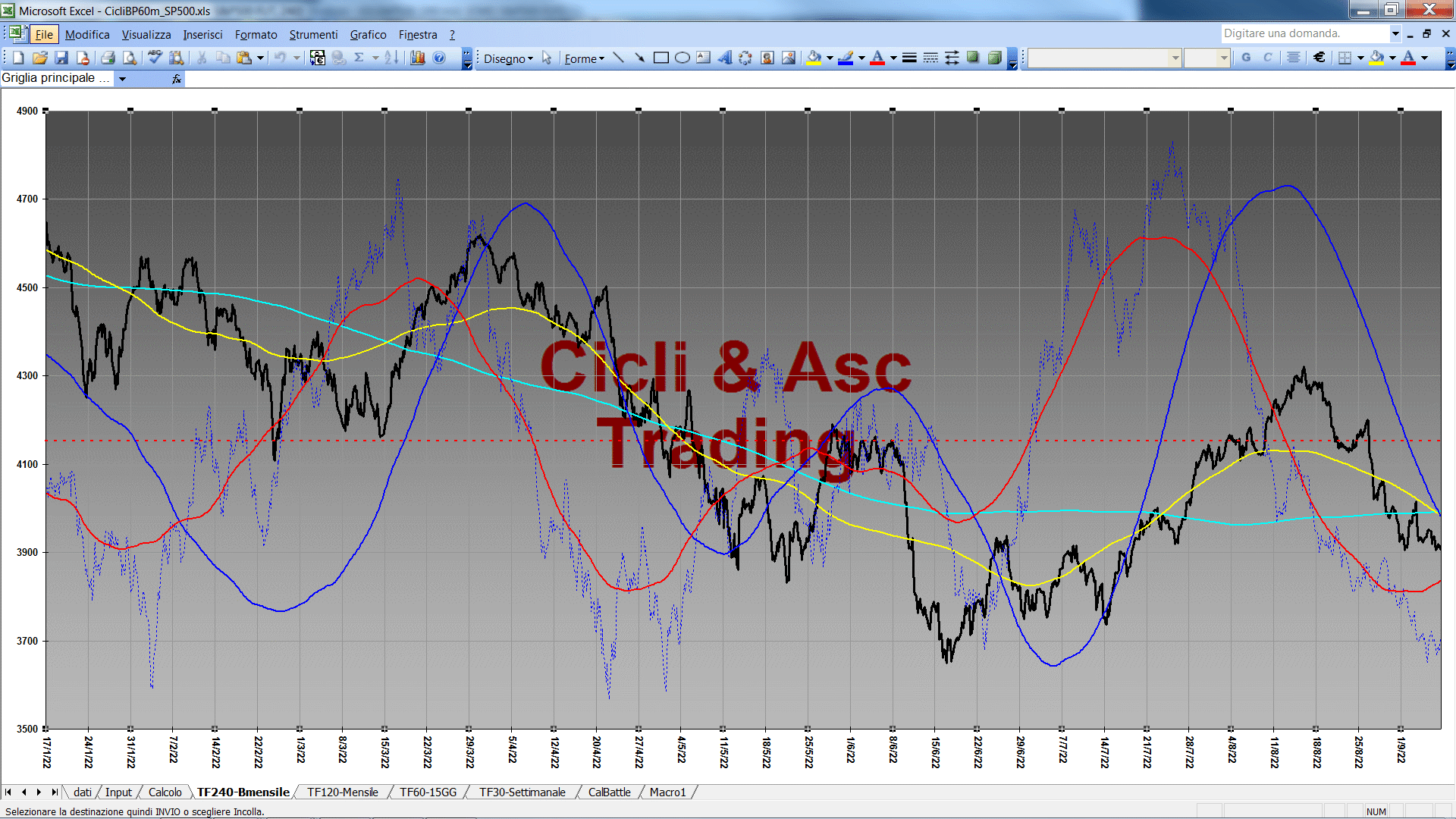This screenshot has width=1456, height=819.
Task: Expand the Borders dropdown arrow
Action: pos(1360,58)
